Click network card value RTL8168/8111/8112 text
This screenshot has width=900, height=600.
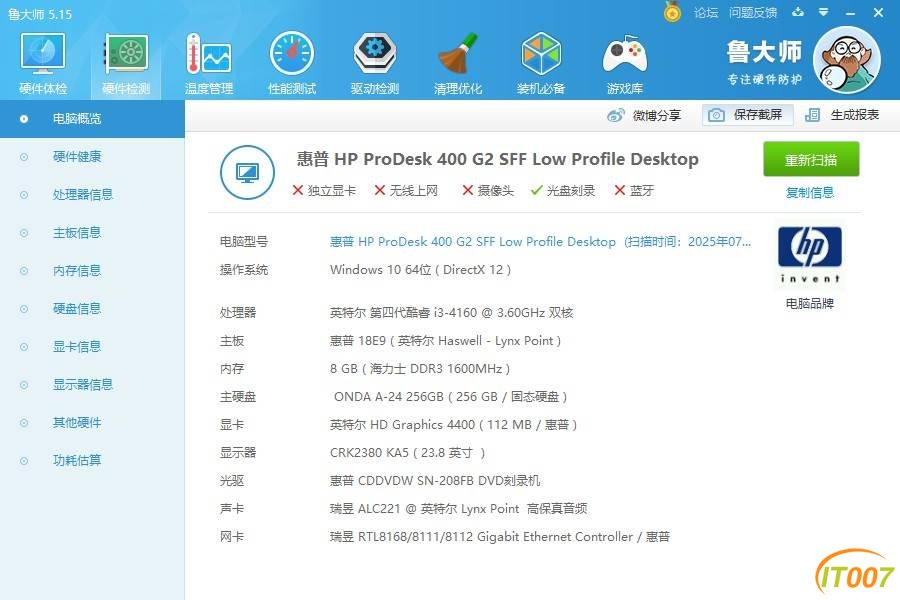point(500,537)
